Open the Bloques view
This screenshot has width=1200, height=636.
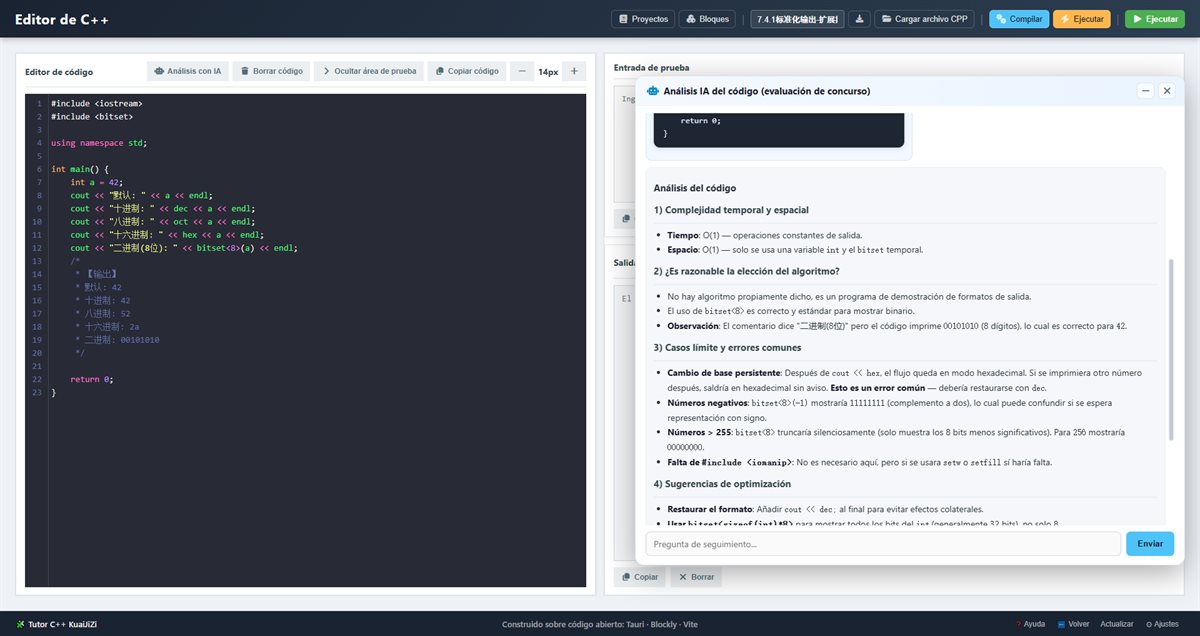click(707, 19)
